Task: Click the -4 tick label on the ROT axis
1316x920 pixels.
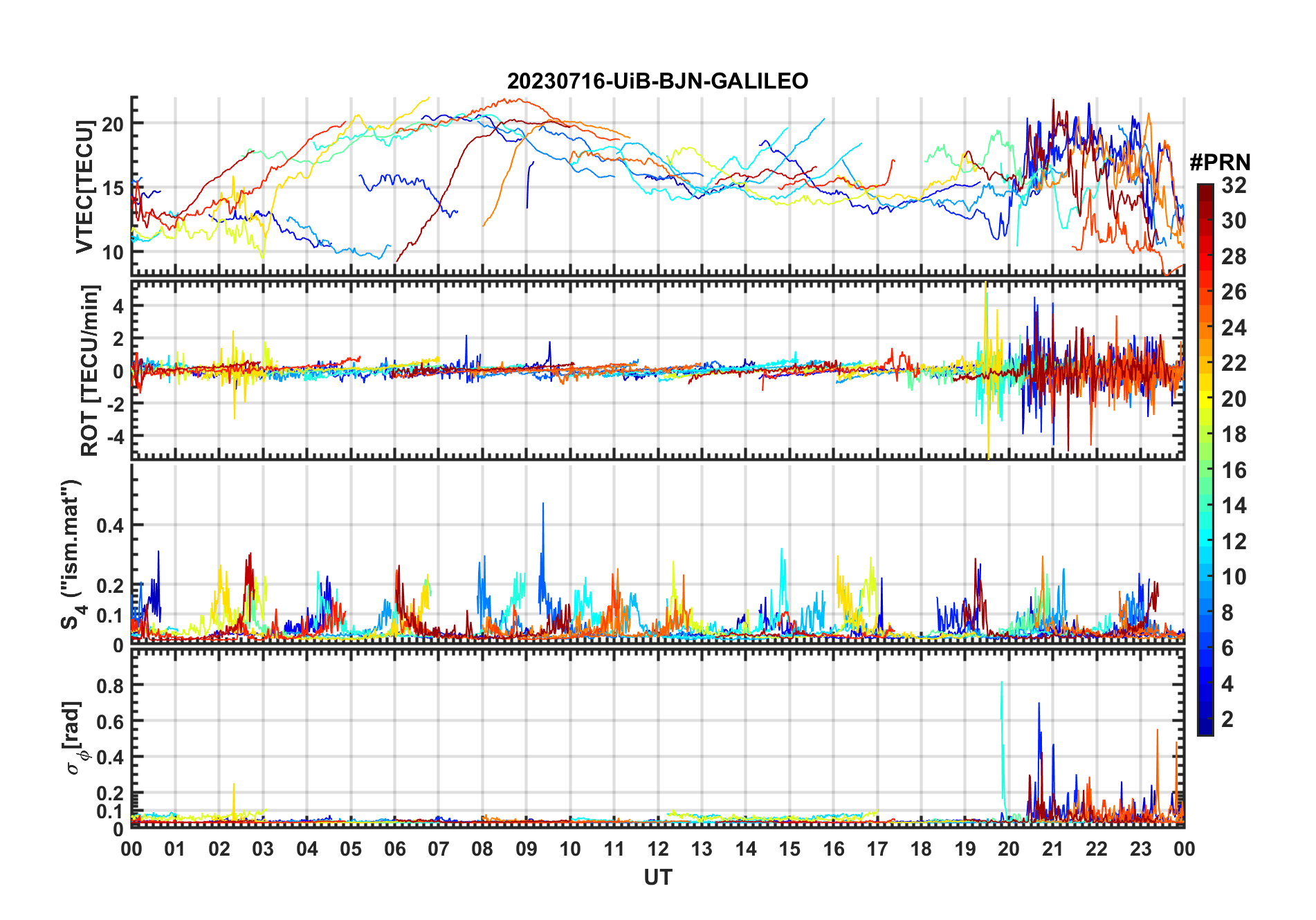Action: [x=113, y=437]
